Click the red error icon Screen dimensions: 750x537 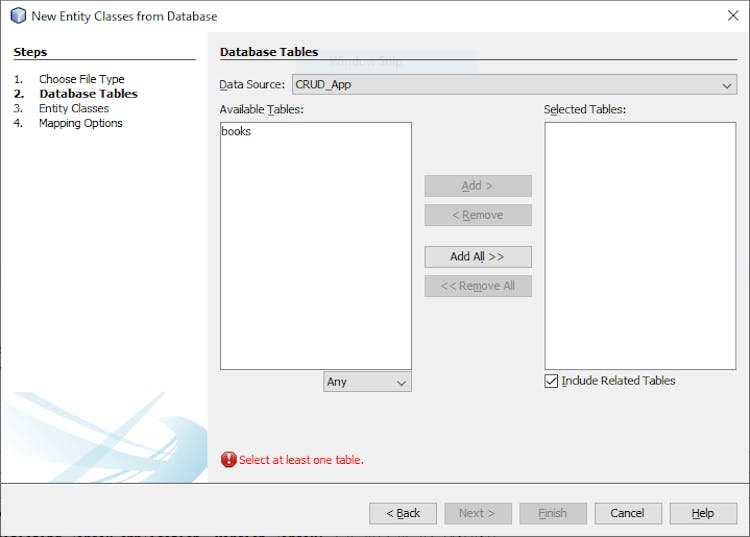[x=229, y=460]
